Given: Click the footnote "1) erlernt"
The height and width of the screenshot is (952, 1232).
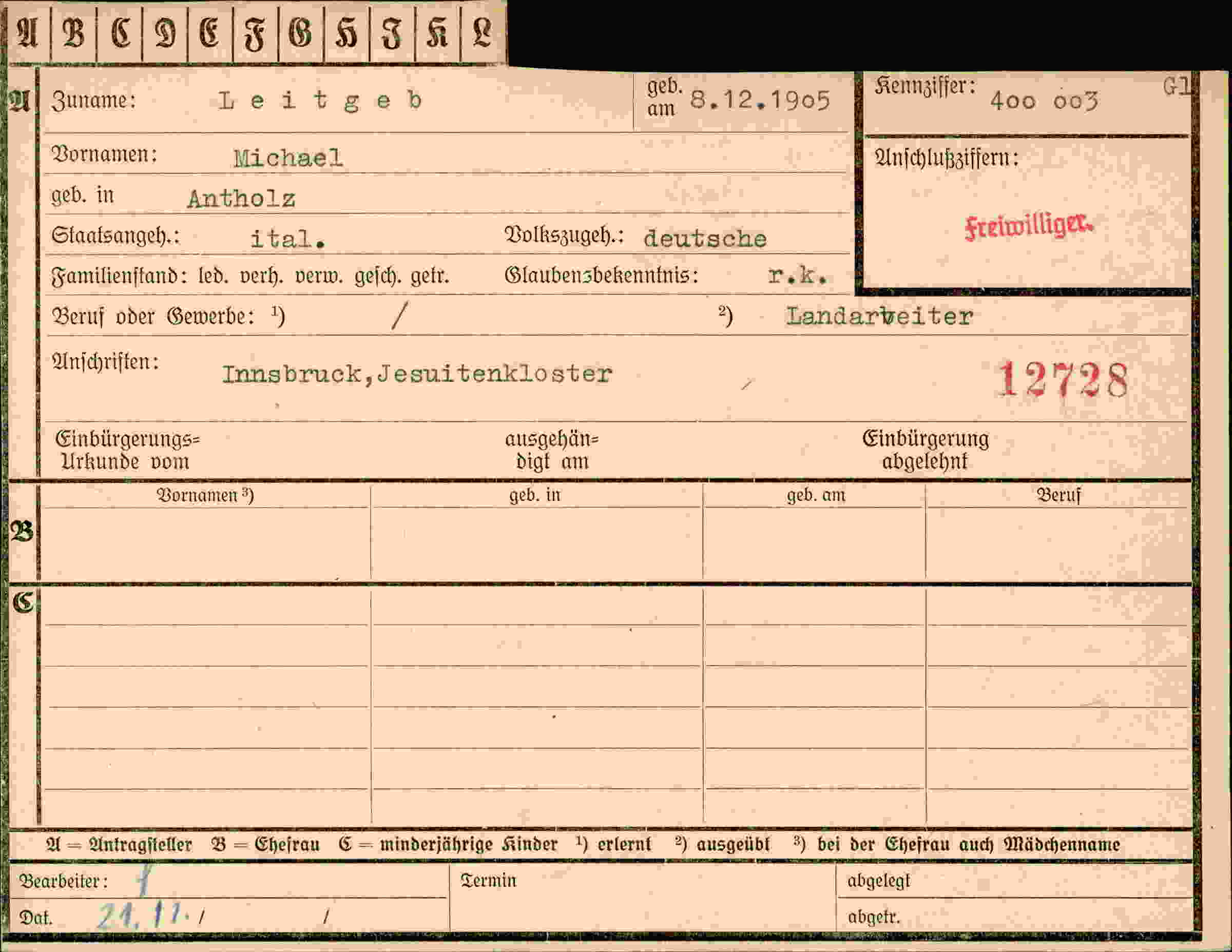Looking at the screenshot, I should [613, 844].
